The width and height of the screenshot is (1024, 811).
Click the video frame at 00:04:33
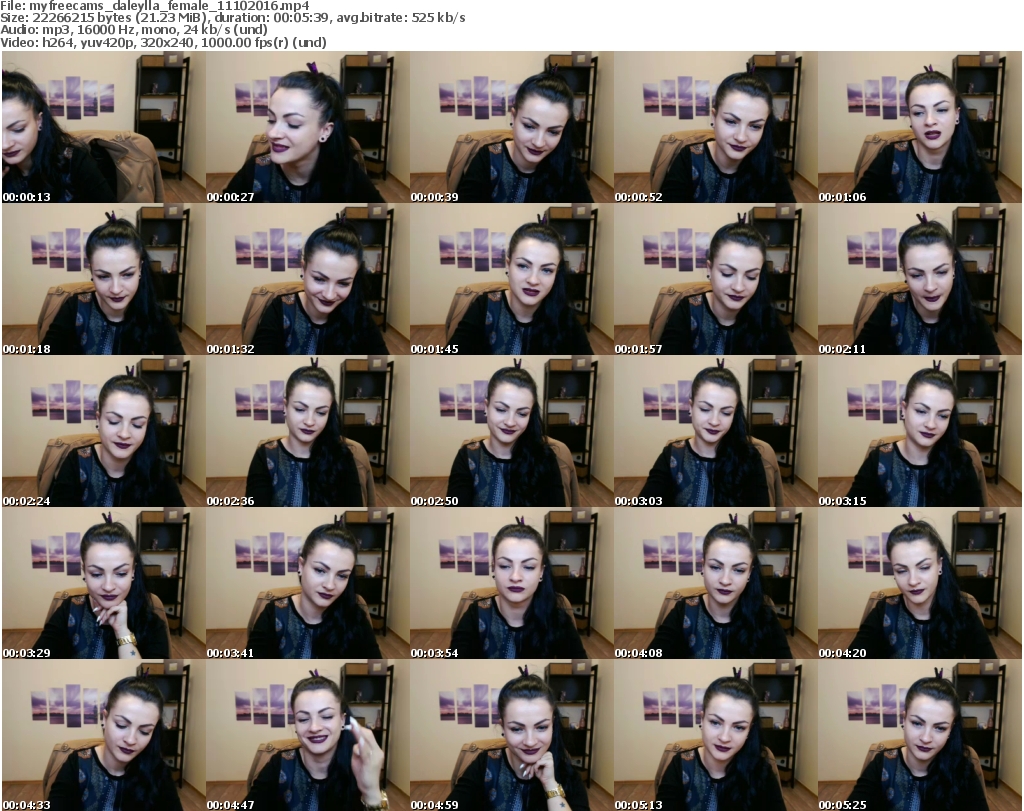tap(103, 735)
